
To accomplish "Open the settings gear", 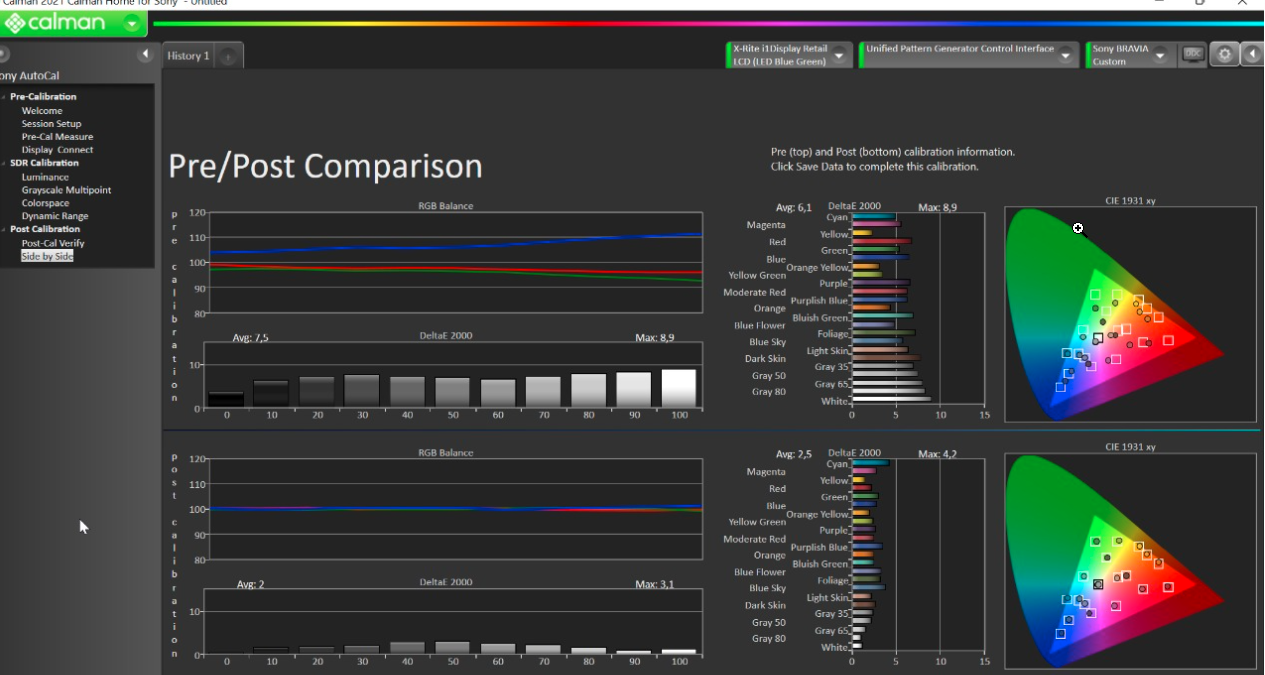I will click(1225, 55).
